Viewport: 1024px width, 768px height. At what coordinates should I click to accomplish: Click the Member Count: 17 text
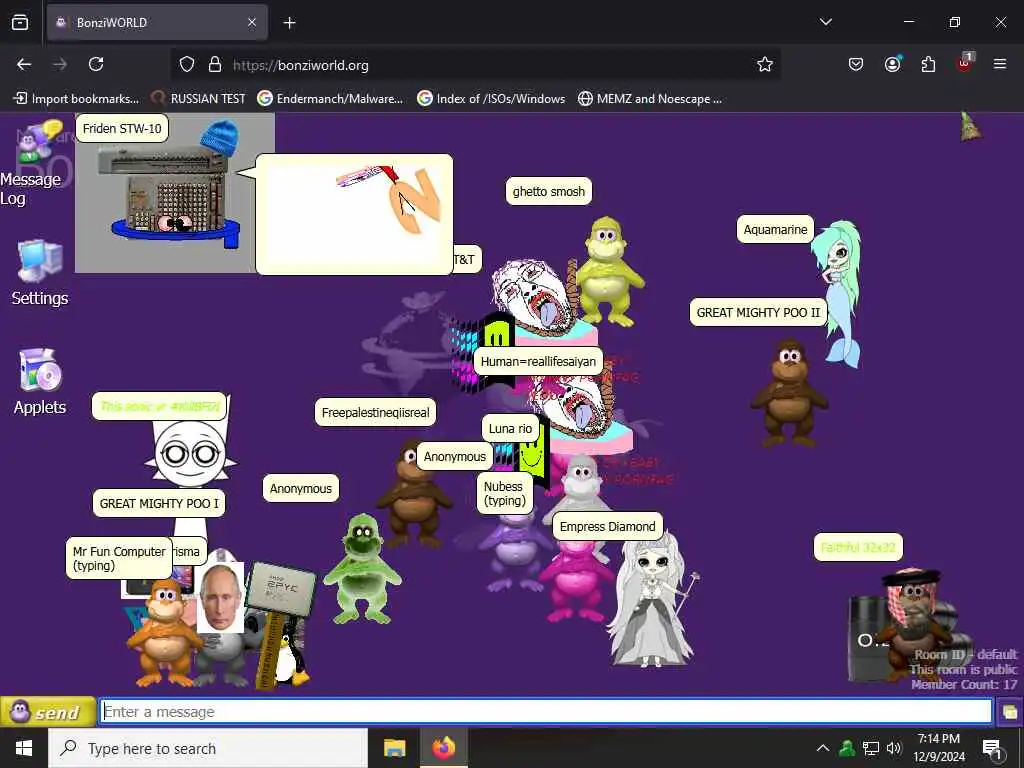(964, 684)
